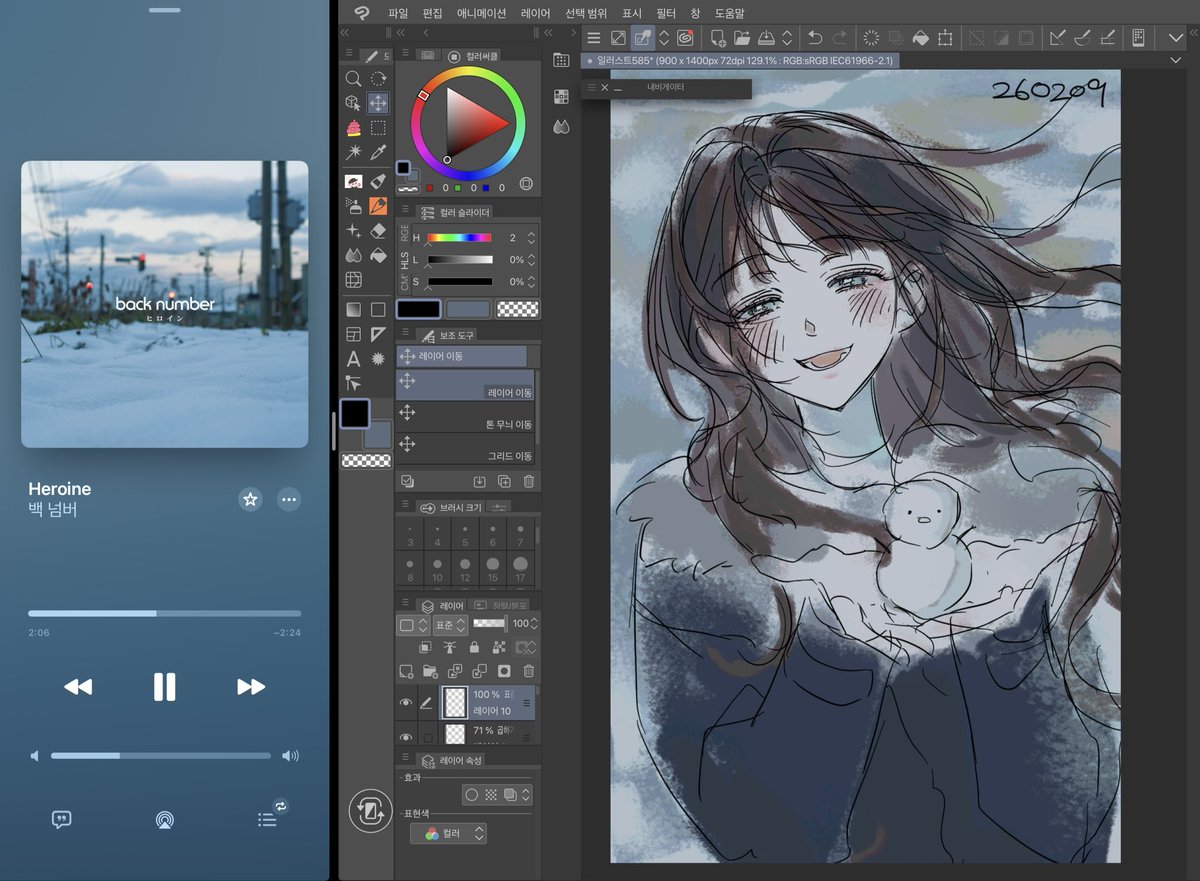1200x881 pixels.
Task: Delete layer using layer panel trash icon
Action: pyautogui.click(x=529, y=672)
